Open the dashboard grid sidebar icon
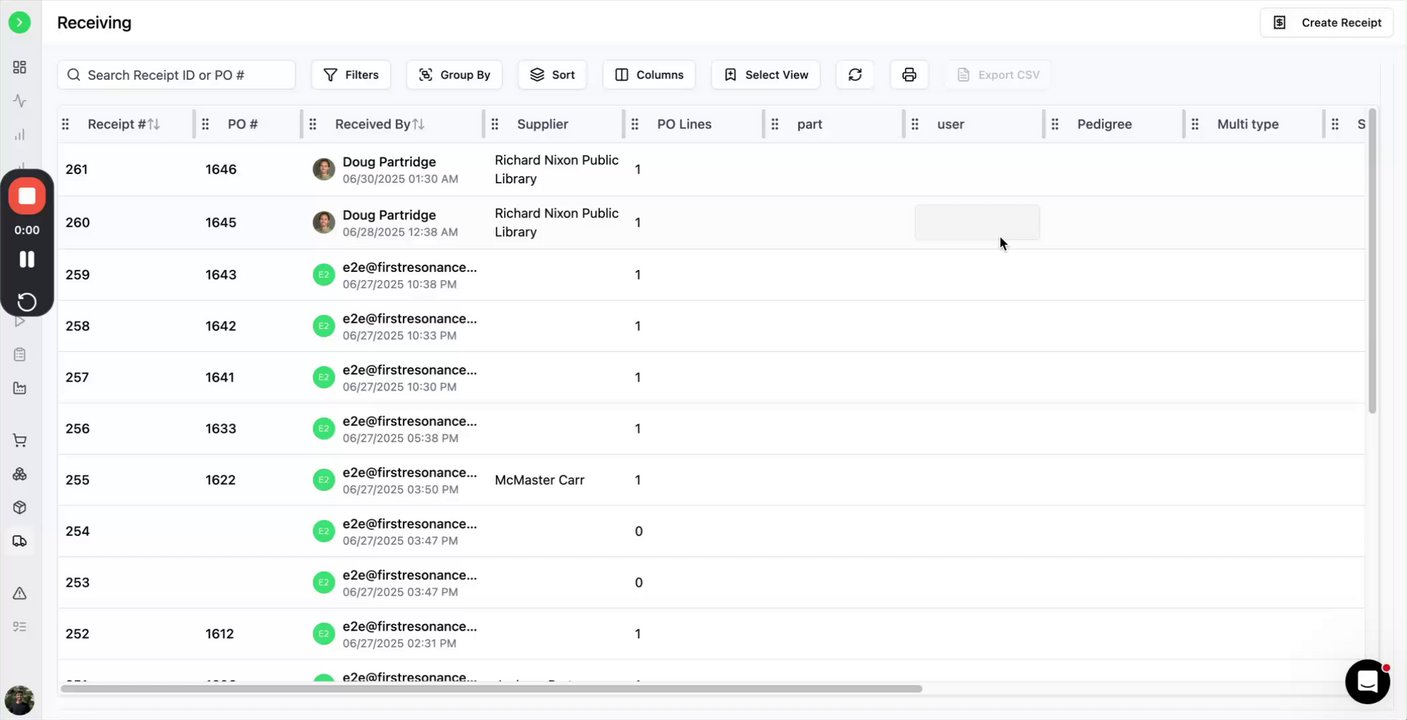 19,67
